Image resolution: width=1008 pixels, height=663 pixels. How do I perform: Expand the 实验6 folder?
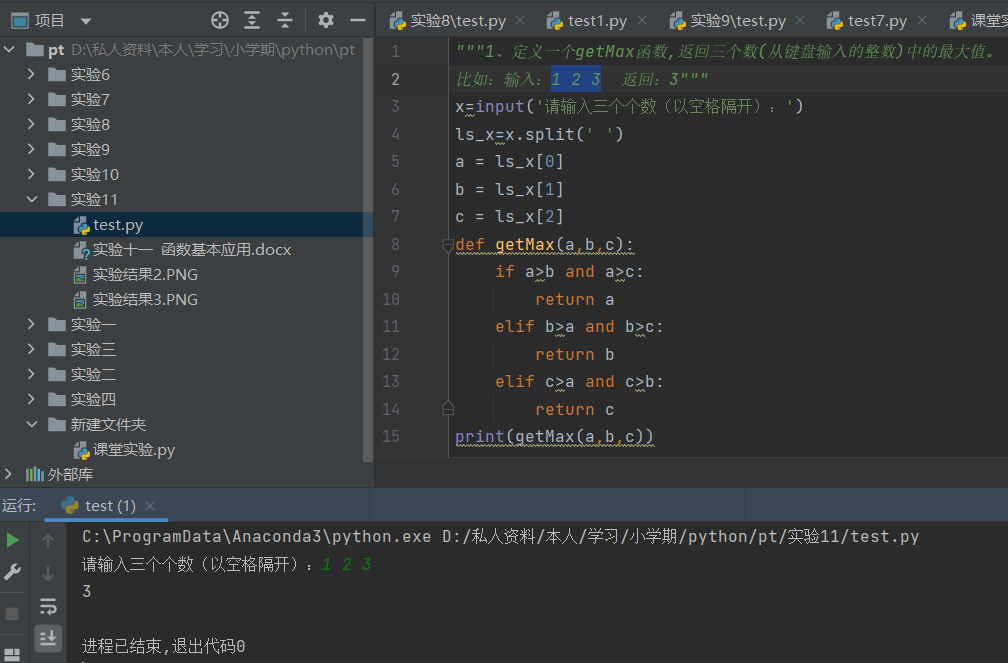coord(31,75)
